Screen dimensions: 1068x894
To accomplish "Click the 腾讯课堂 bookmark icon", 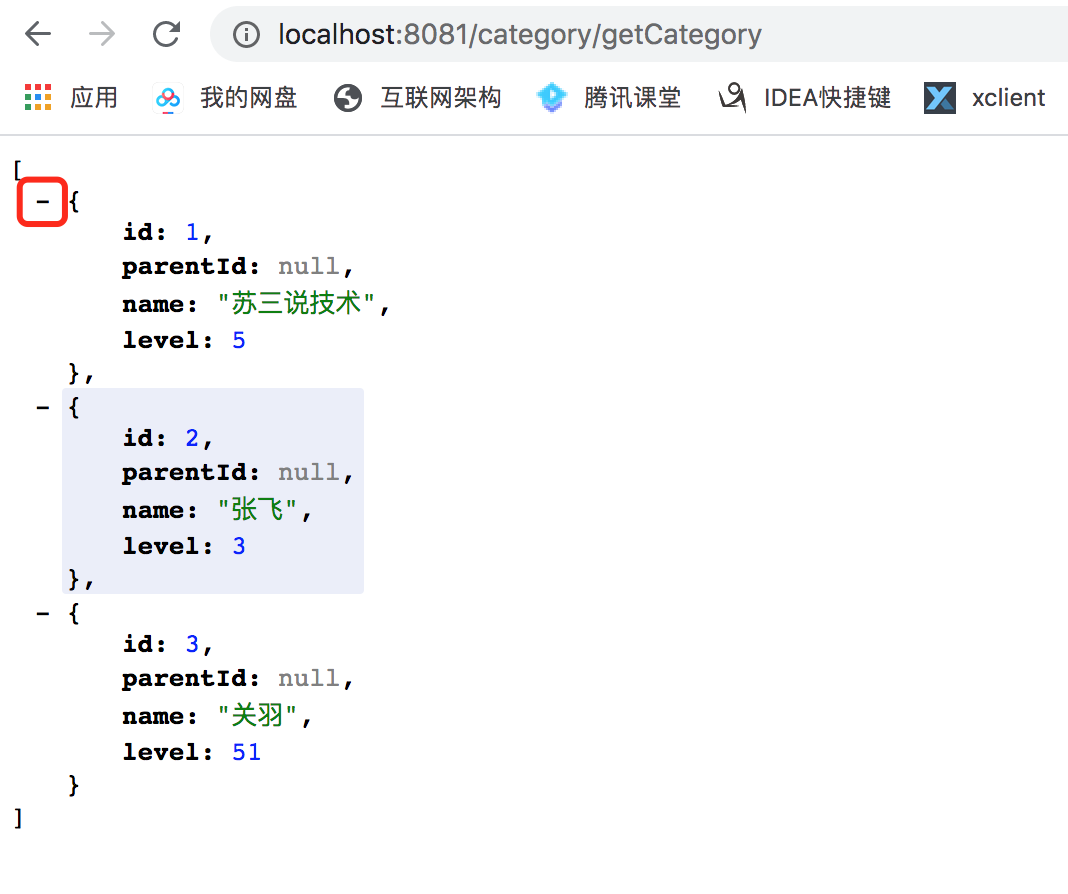I will [551, 97].
